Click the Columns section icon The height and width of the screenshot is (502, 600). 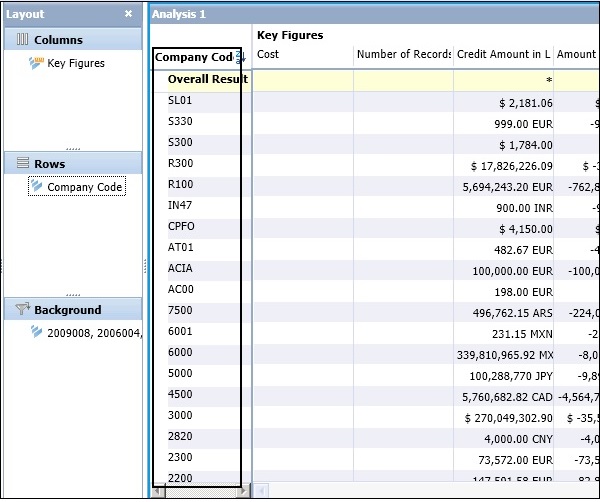[x=22, y=40]
